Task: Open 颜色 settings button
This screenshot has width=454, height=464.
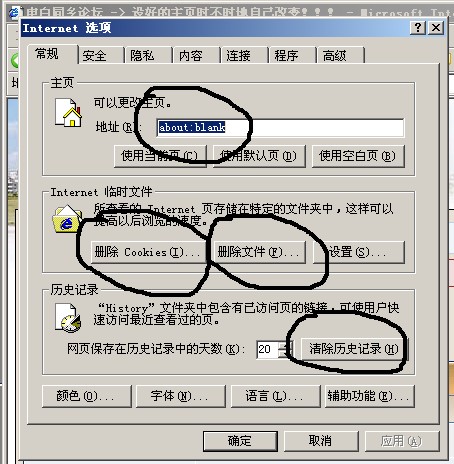Action: (87, 396)
